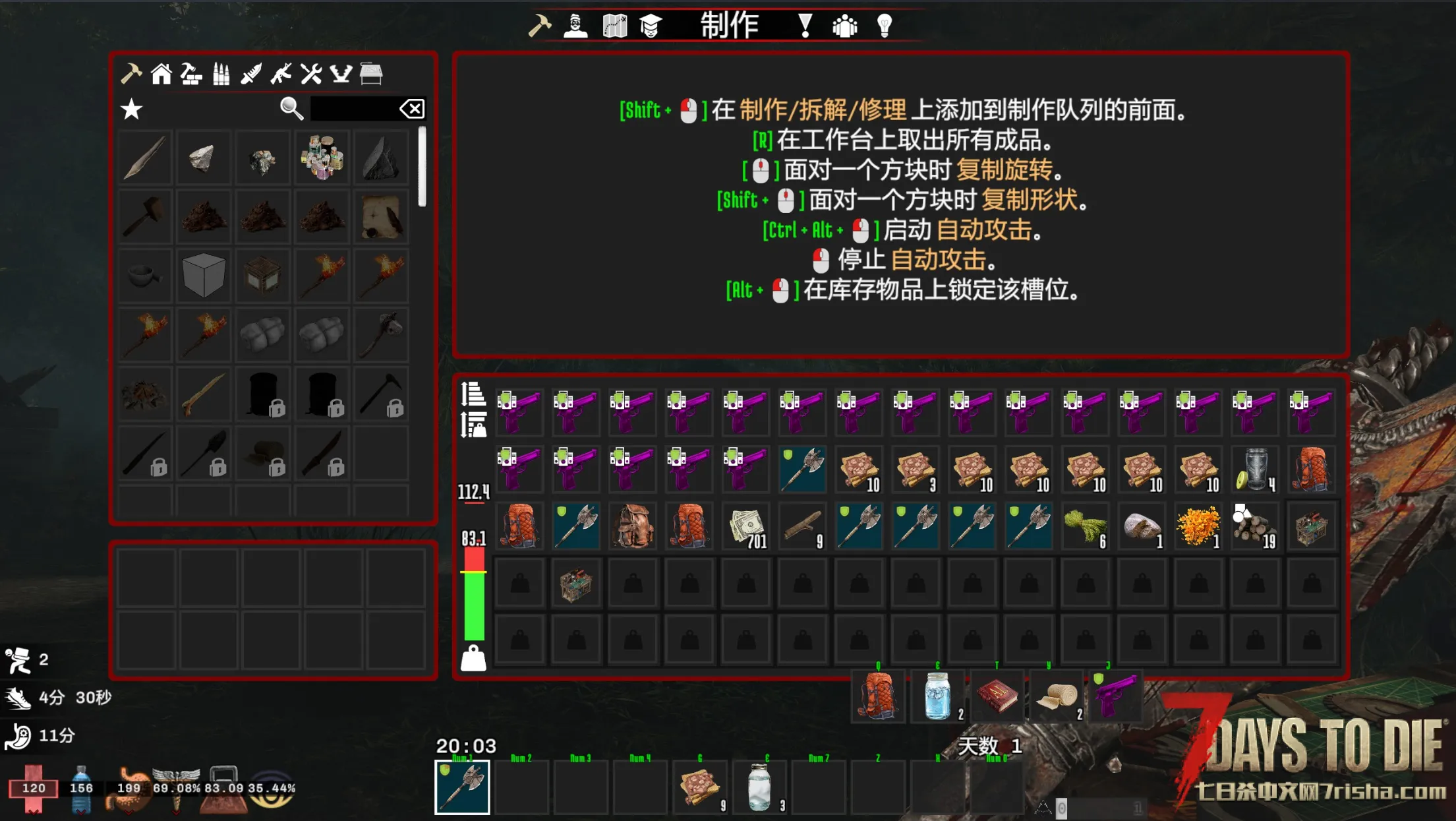Clear the recipe search field
The width and height of the screenshot is (1456, 821).
(x=413, y=109)
